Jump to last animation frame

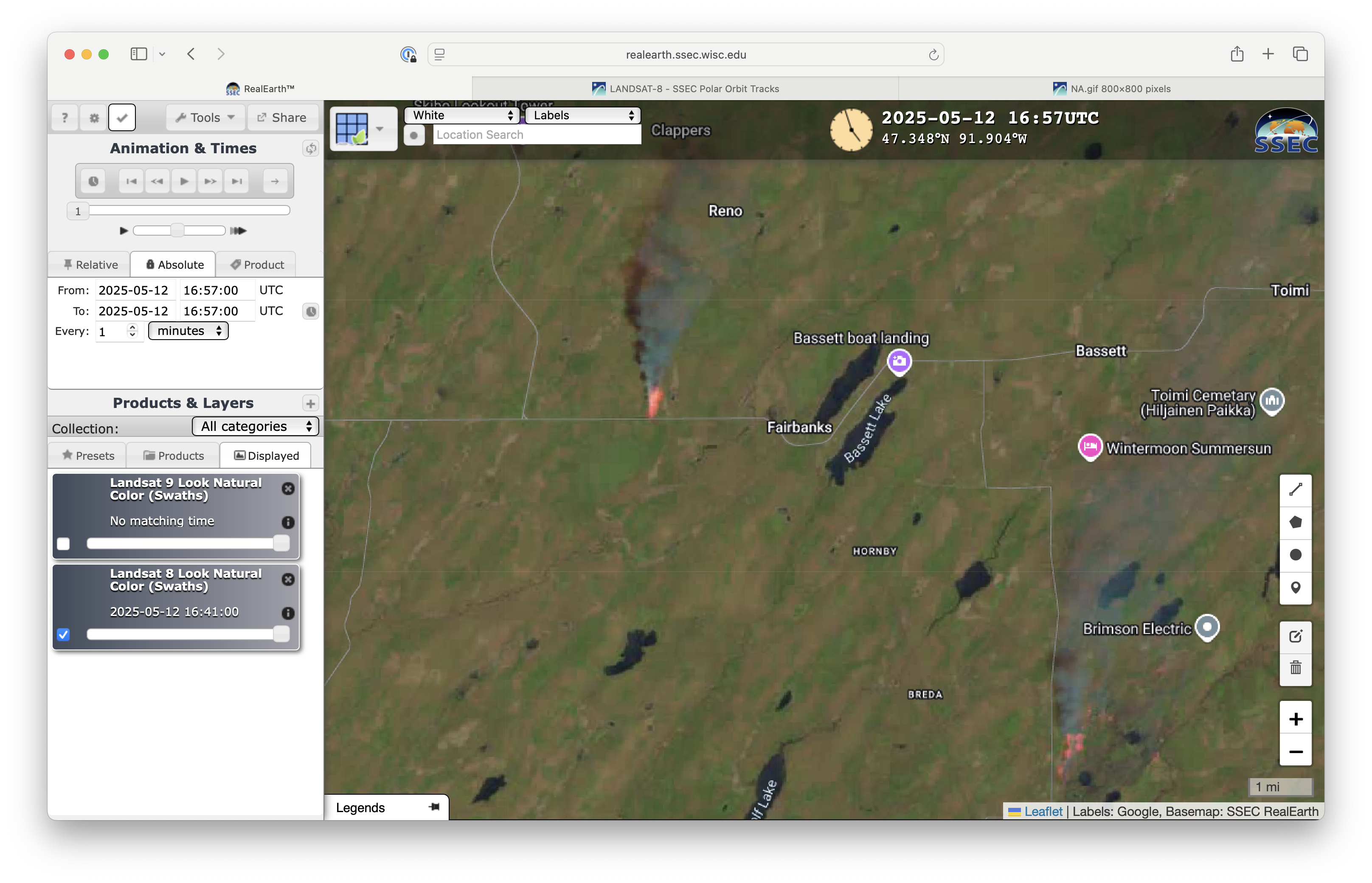pos(237,181)
